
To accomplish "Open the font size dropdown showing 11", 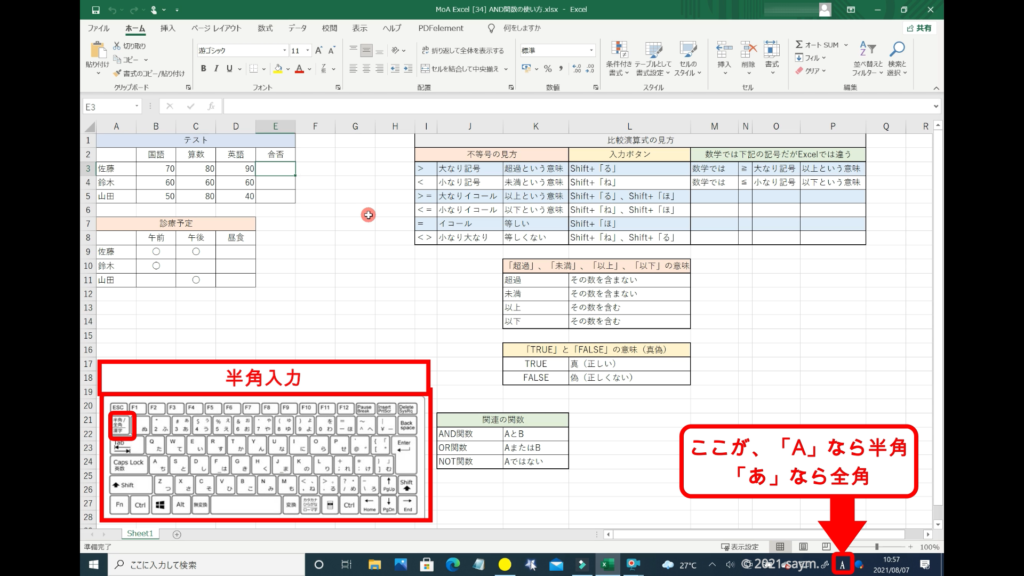I will (x=300, y=50).
